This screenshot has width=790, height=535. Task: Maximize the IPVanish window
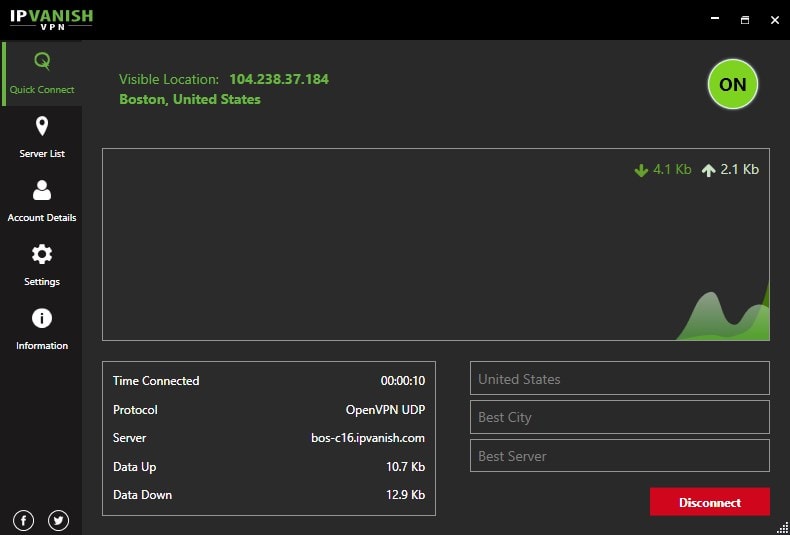click(x=745, y=20)
